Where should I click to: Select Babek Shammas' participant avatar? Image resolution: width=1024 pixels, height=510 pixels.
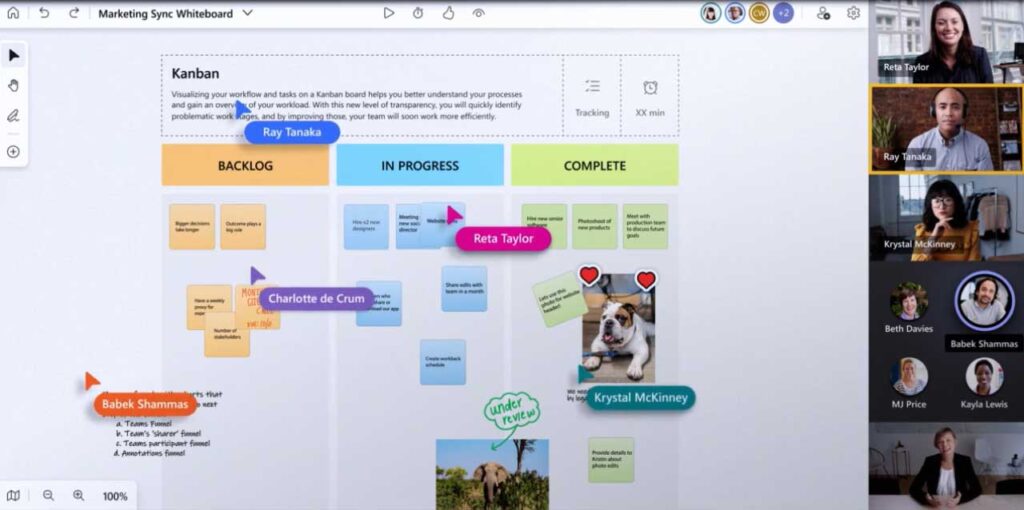984,301
